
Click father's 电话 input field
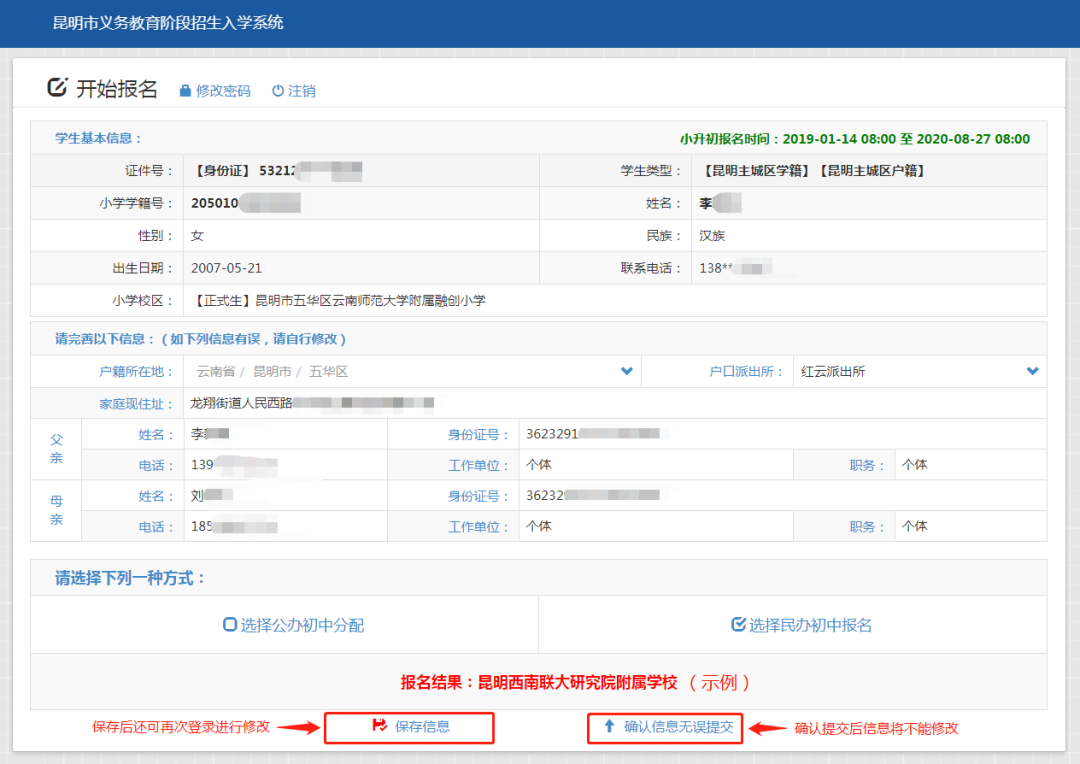tap(285, 465)
